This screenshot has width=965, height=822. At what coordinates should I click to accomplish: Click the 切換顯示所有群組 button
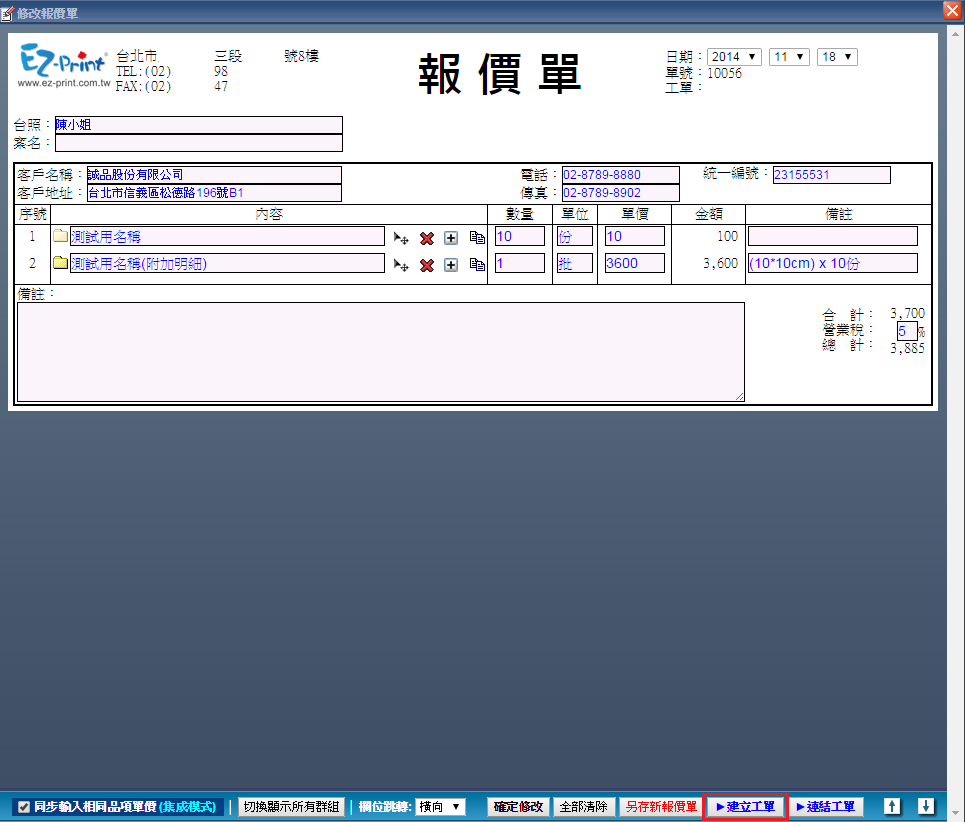tap(291, 807)
